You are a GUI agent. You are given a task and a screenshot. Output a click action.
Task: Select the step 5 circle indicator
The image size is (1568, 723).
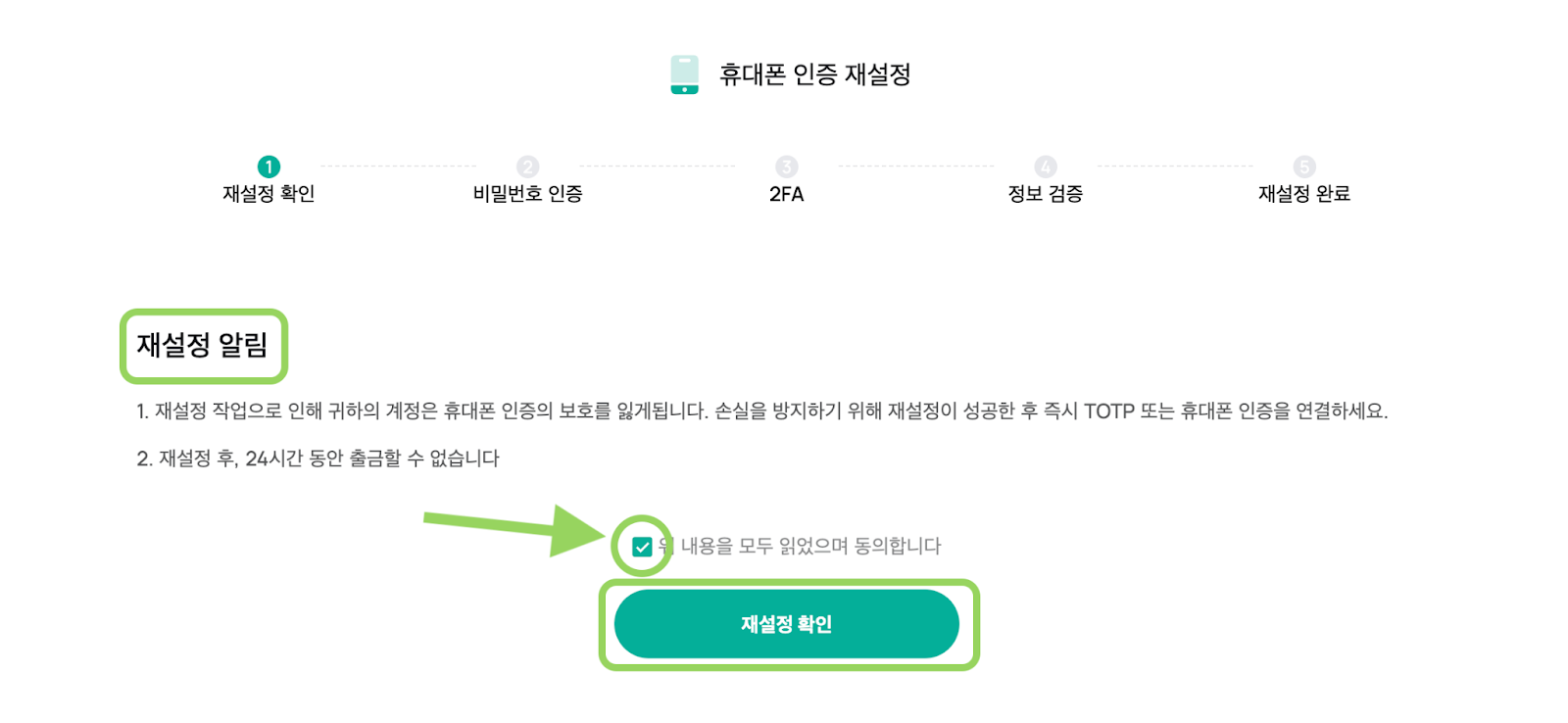pyautogui.click(x=1304, y=167)
